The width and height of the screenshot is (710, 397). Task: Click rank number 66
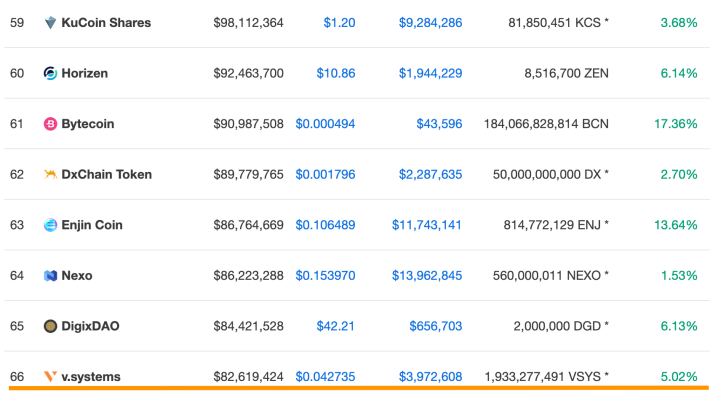(17, 377)
